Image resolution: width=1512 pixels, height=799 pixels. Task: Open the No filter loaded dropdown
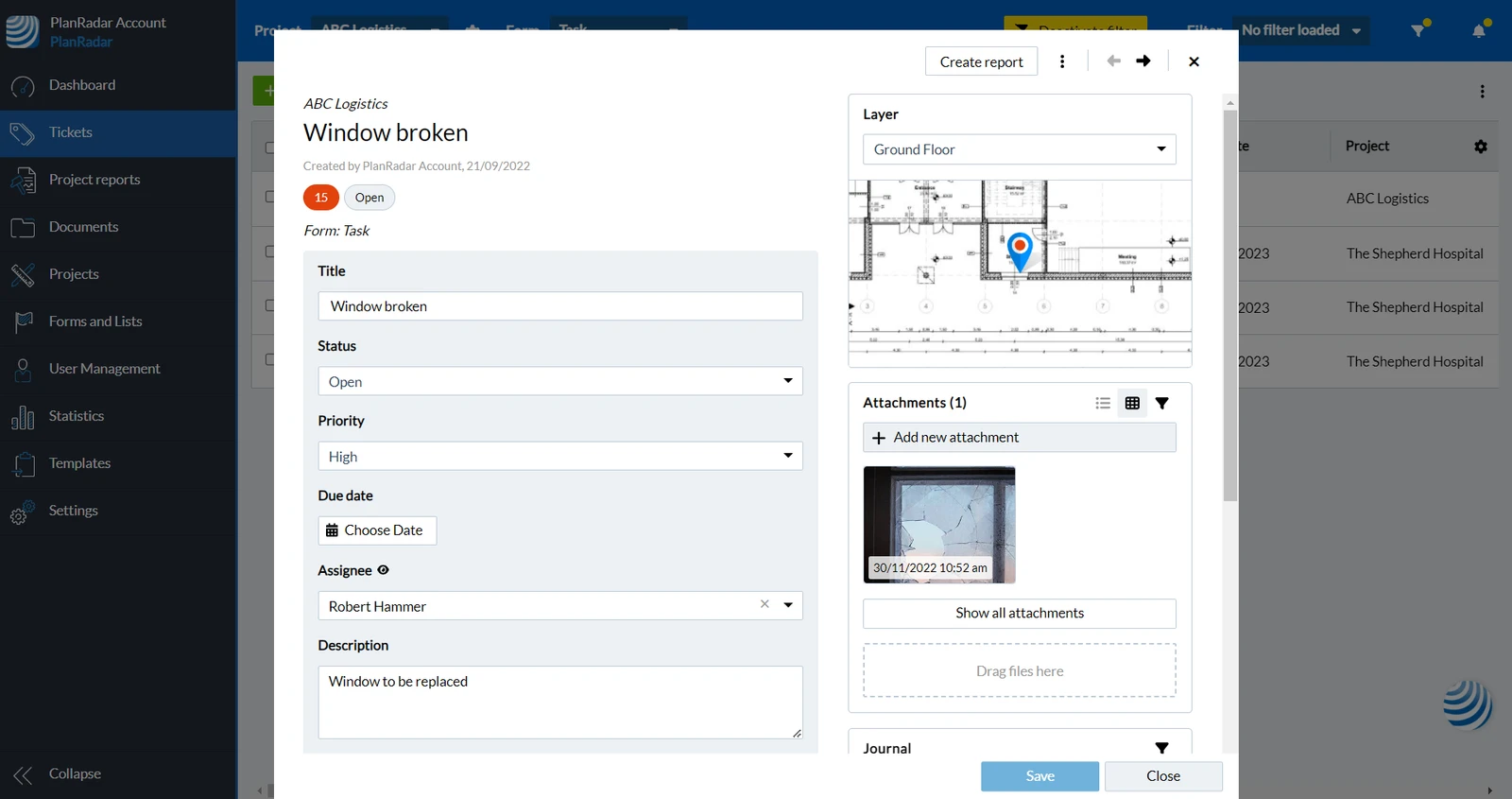(x=1301, y=30)
